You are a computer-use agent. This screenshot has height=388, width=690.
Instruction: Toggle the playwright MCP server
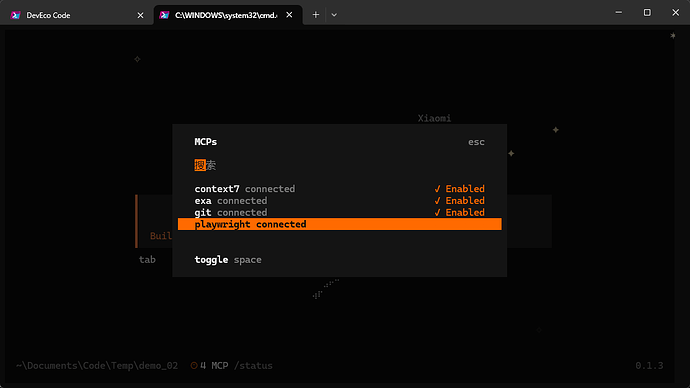point(339,224)
